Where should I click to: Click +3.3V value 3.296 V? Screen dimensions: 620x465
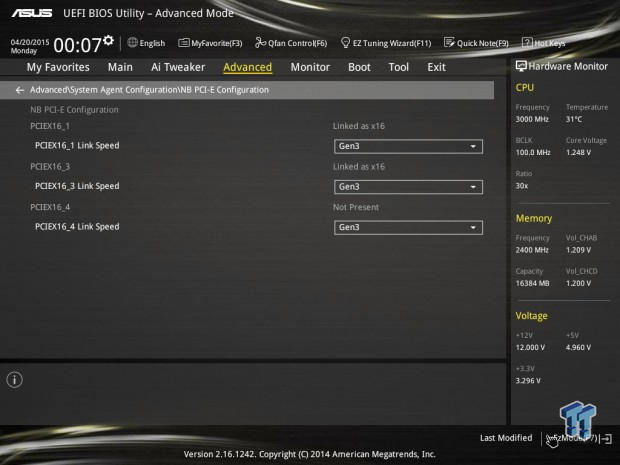tap(528, 381)
